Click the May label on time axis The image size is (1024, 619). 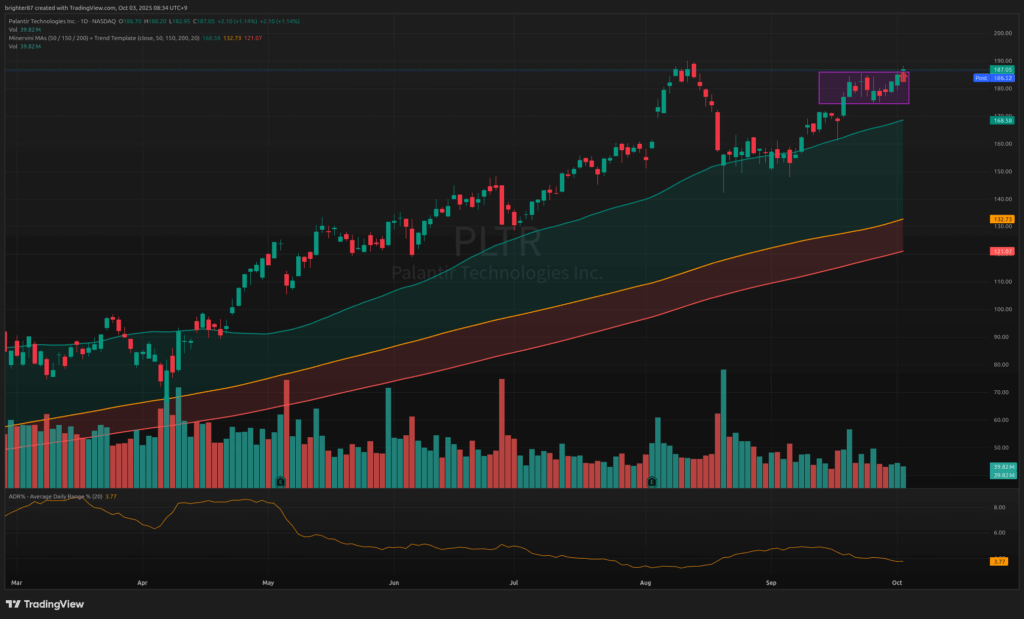(x=268, y=581)
